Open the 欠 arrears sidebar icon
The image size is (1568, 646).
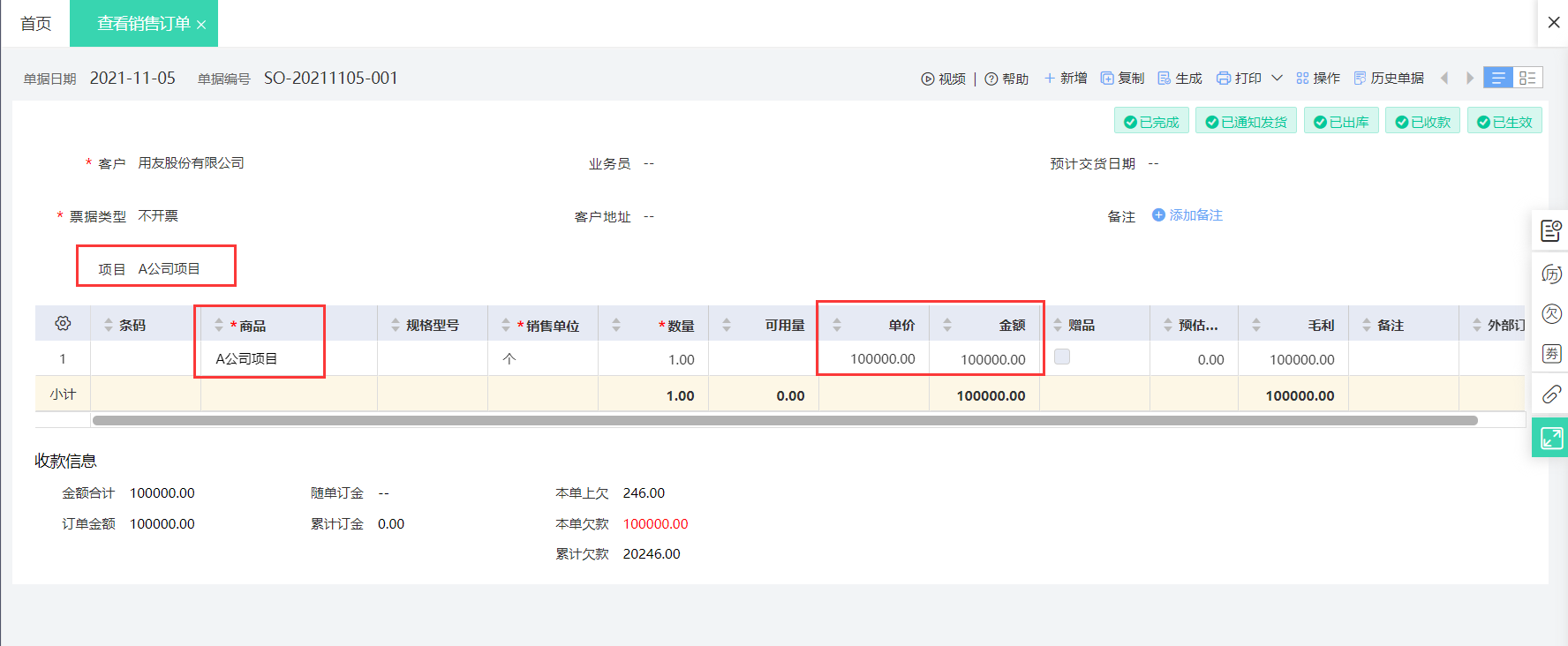(x=1551, y=314)
